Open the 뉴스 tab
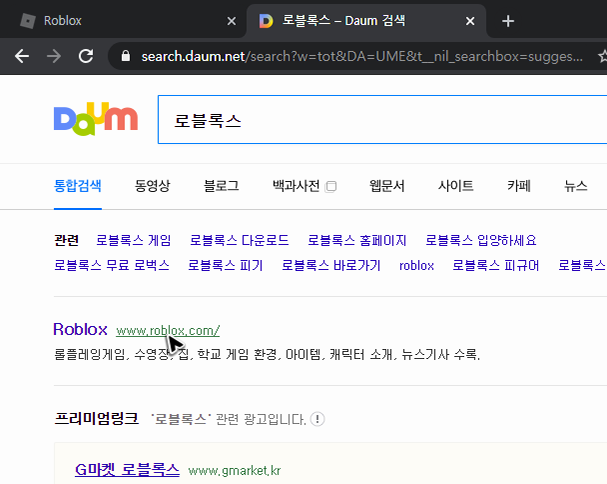The width and height of the screenshot is (607, 484). tap(575, 186)
